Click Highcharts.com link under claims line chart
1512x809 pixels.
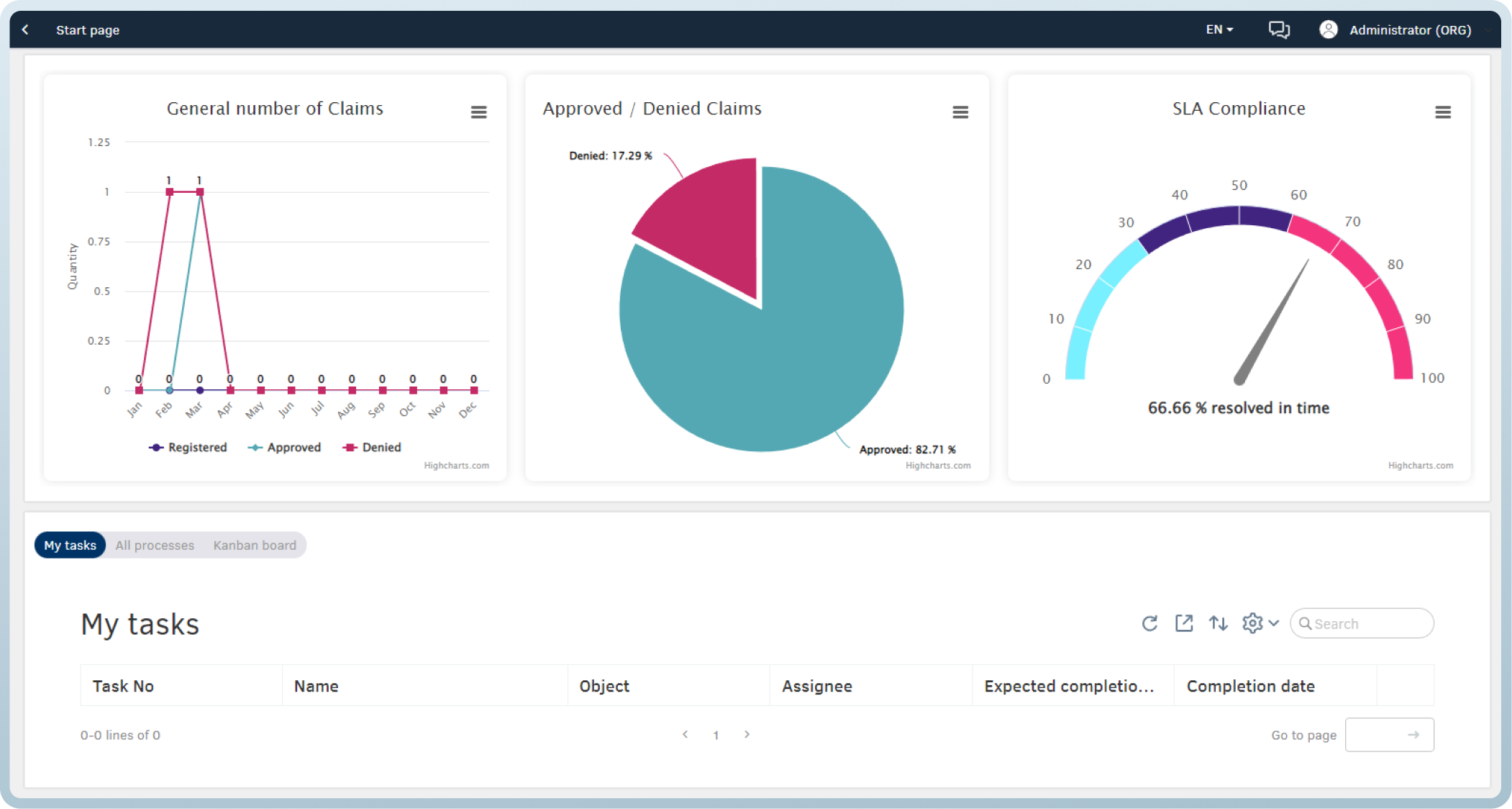[x=457, y=466]
